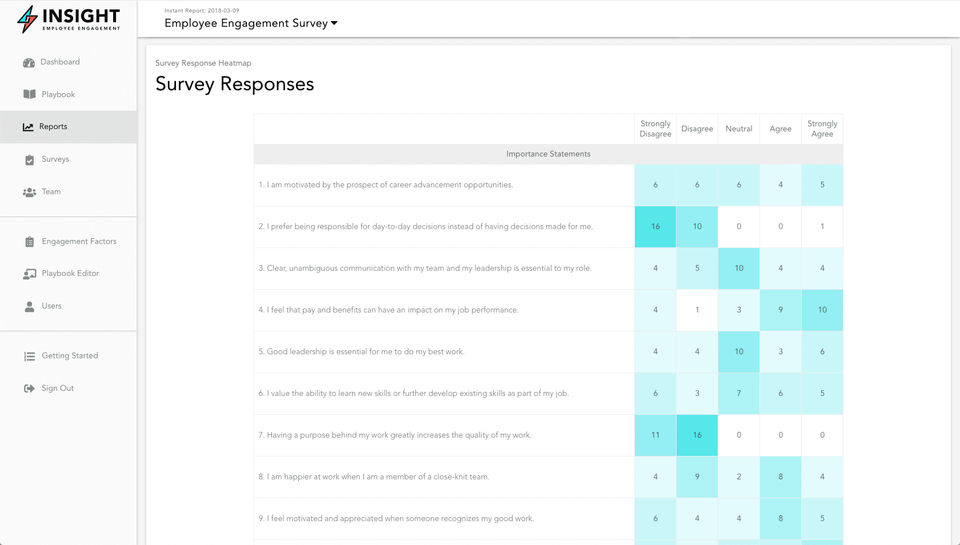
Task: Select the Surveys clipboard icon
Action: (29, 160)
